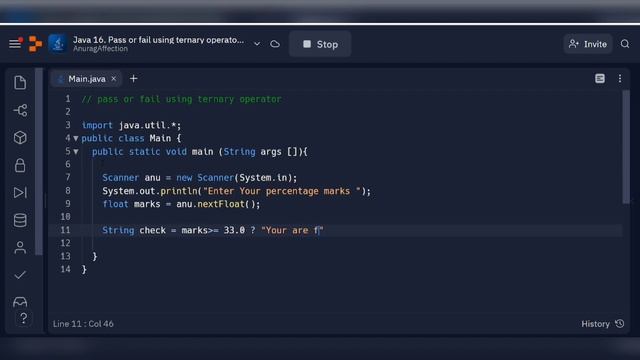Screen dimensions: 640x360
Task: Click the Line 11 : Col 46 status
Action: [83, 324]
